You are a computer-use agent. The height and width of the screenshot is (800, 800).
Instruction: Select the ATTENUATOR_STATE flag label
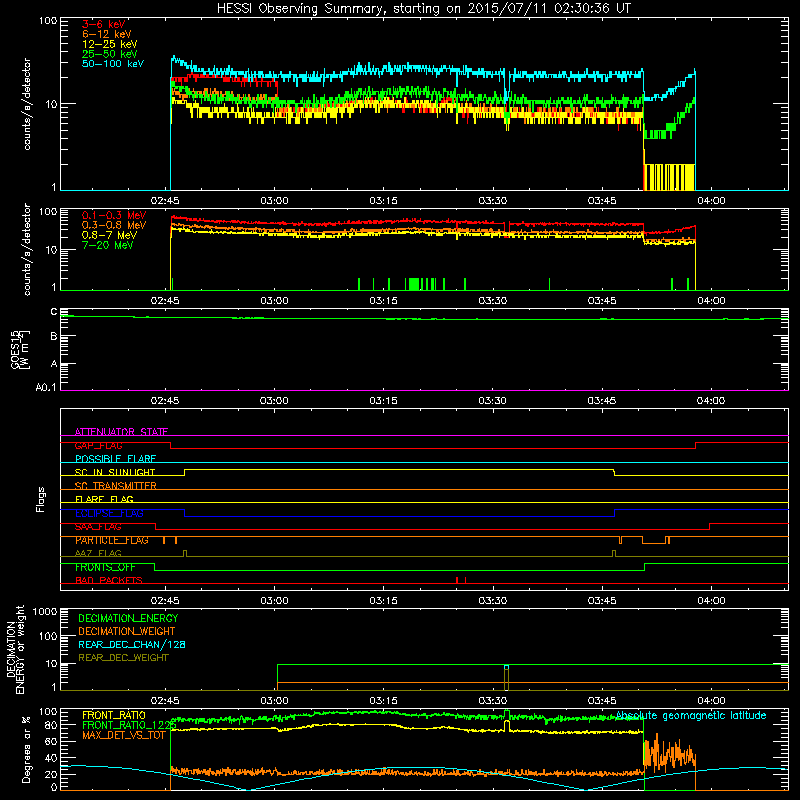121,432
